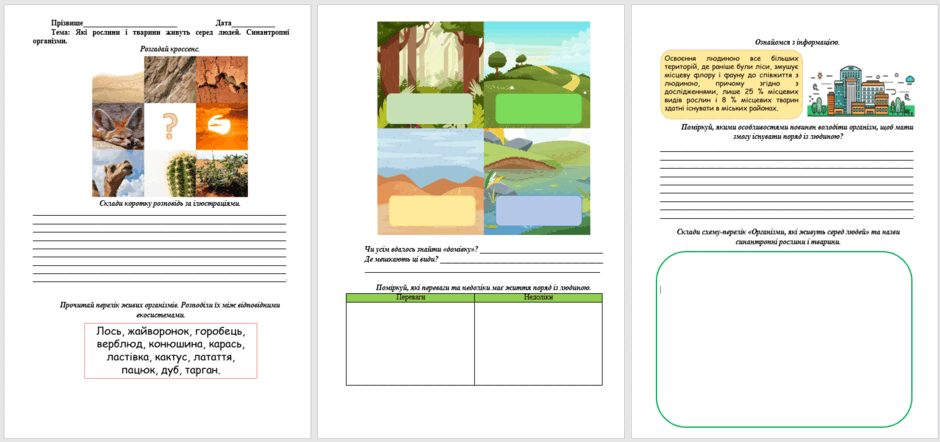The height and width of the screenshot is (442, 940).
Task: Select the cactus image tile
Action: point(170,173)
